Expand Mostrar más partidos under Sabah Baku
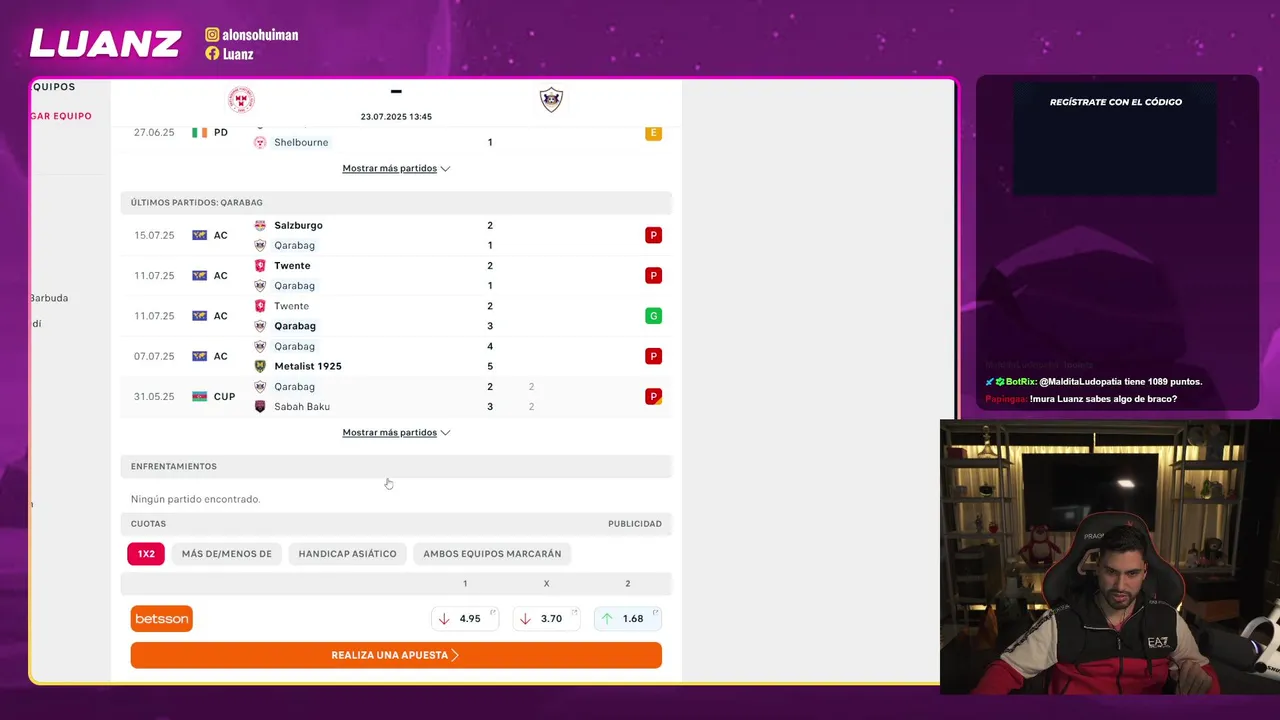Image resolution: width=1280 pixels, height=720 pixels. pyautogui.click(x=396, y=432)
